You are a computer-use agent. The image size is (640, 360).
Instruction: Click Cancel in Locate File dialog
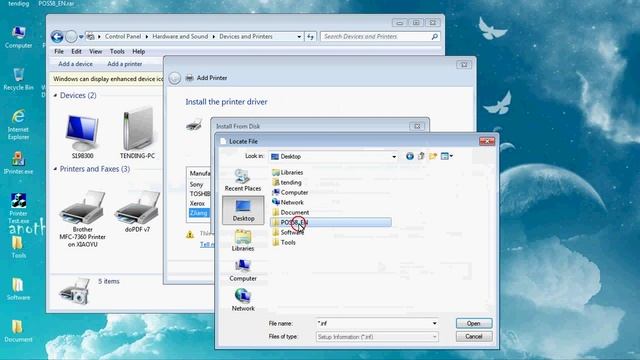pyautogui.click(x=473, y=336)
